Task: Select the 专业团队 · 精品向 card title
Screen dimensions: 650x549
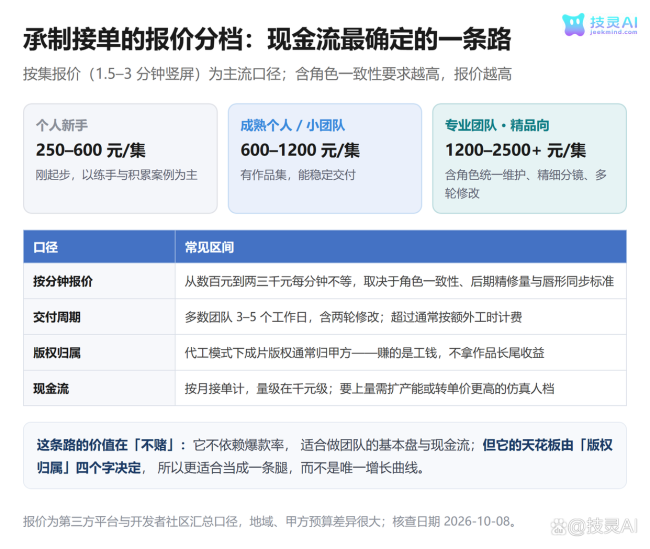Action: pyautogui.click(x=497, y=125)
